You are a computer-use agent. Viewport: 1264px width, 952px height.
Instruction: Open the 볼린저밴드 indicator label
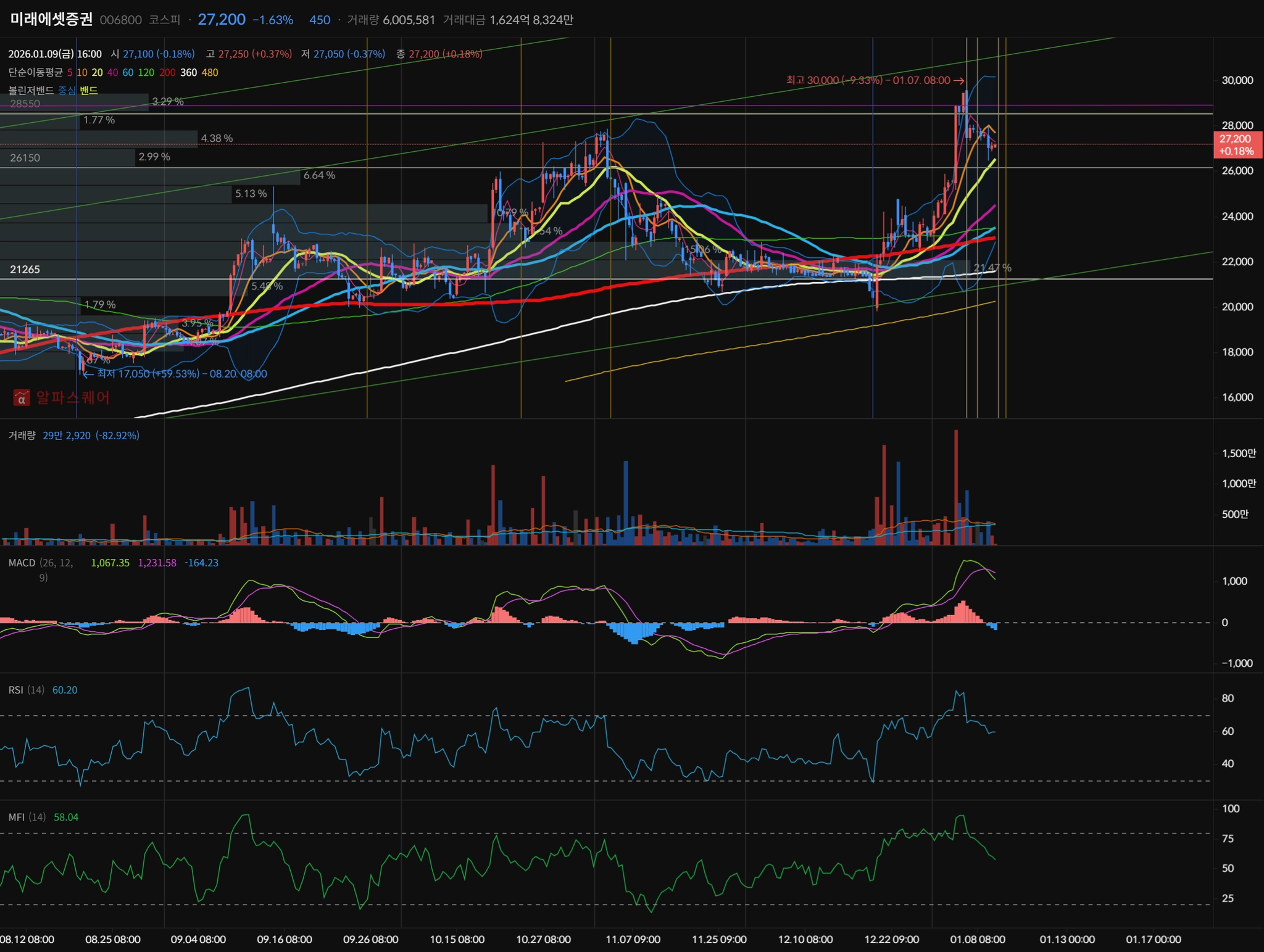tap(31, 91)
